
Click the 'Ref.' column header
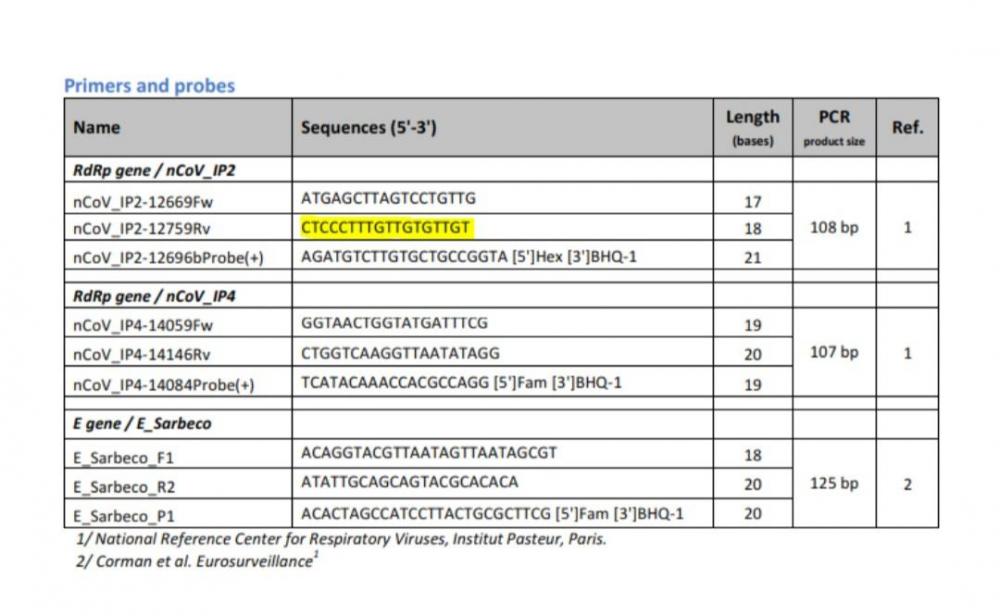point(907,127)
